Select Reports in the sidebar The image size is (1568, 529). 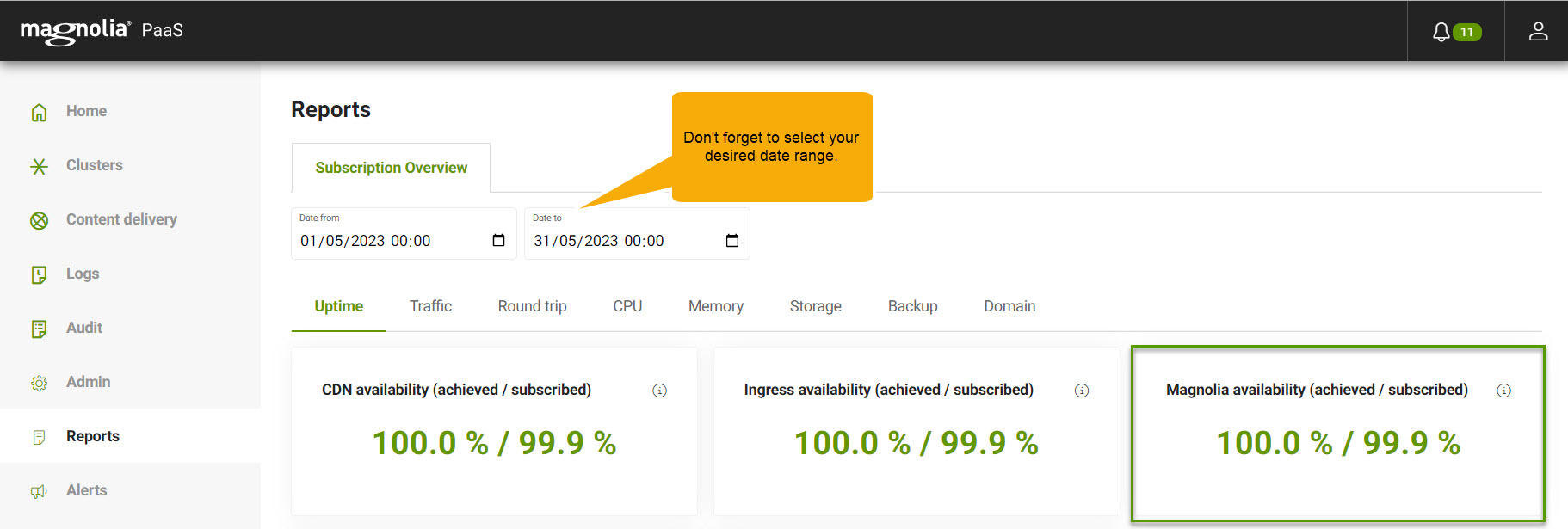[x=93, y=436]
